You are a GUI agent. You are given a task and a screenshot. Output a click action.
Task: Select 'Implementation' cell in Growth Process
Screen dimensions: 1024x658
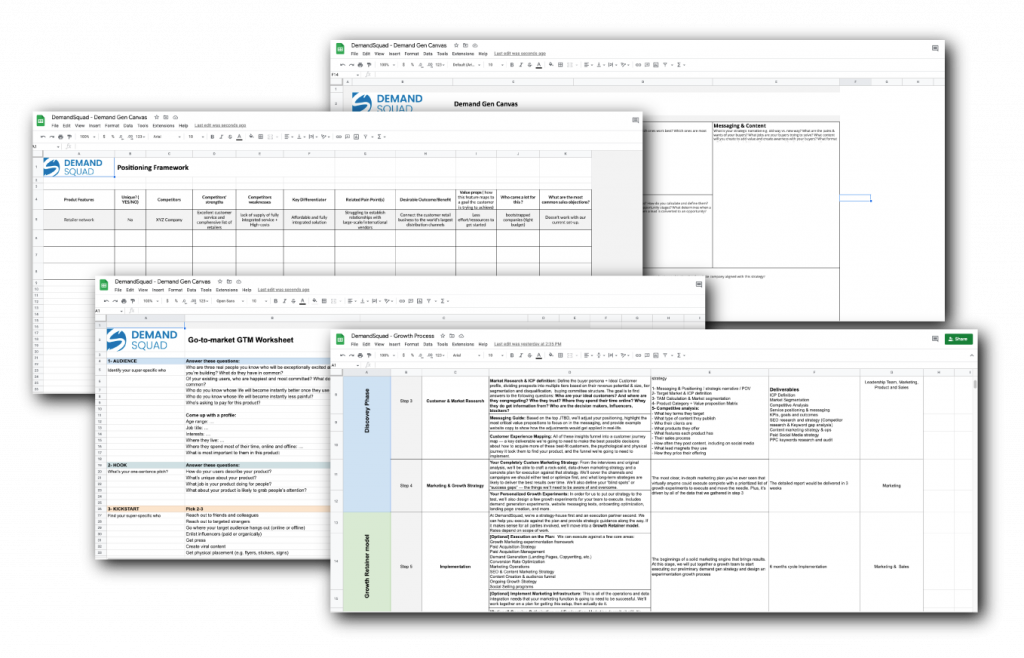[x=455, y=566]
